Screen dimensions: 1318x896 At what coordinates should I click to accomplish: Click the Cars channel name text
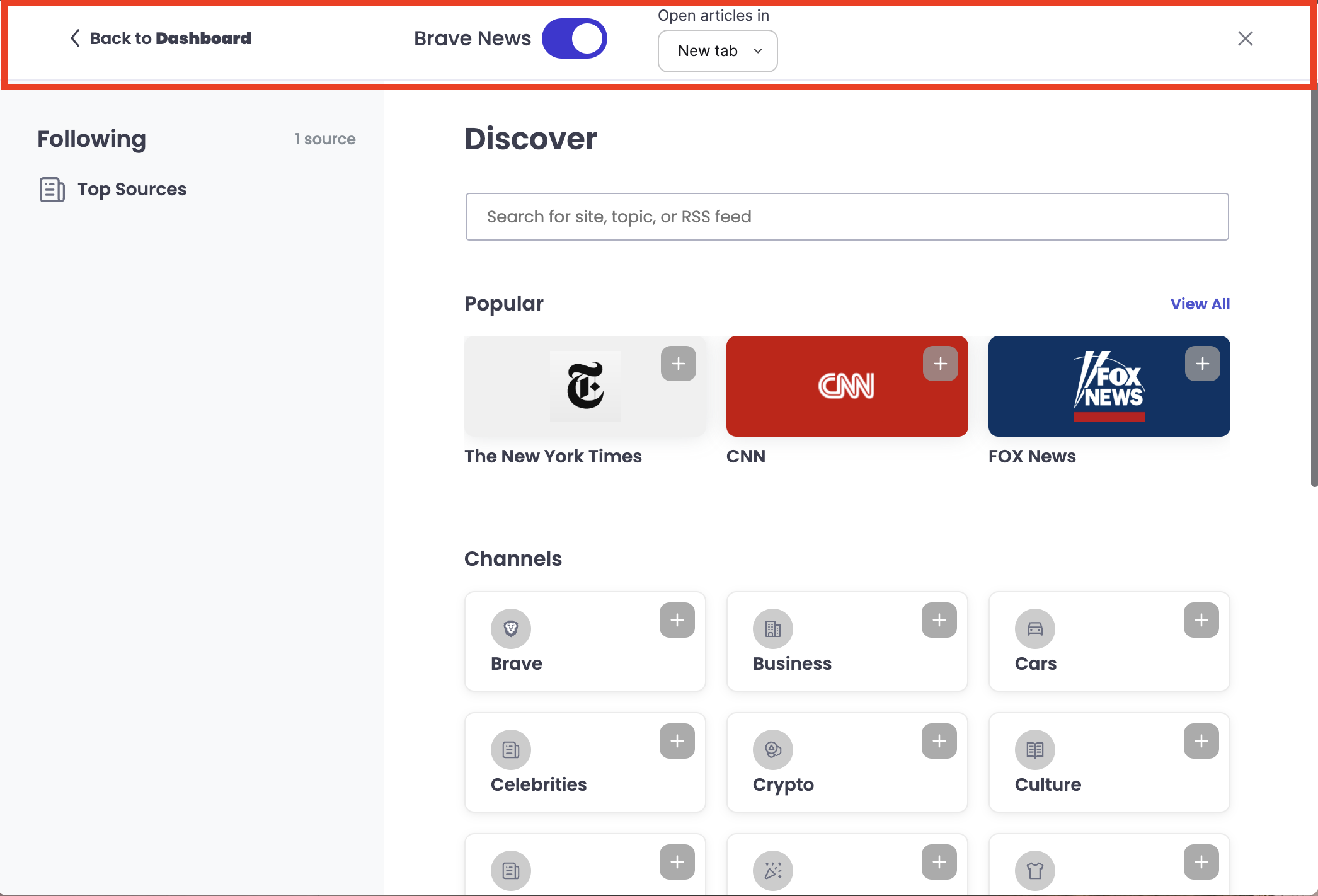tap(1036, 663)
